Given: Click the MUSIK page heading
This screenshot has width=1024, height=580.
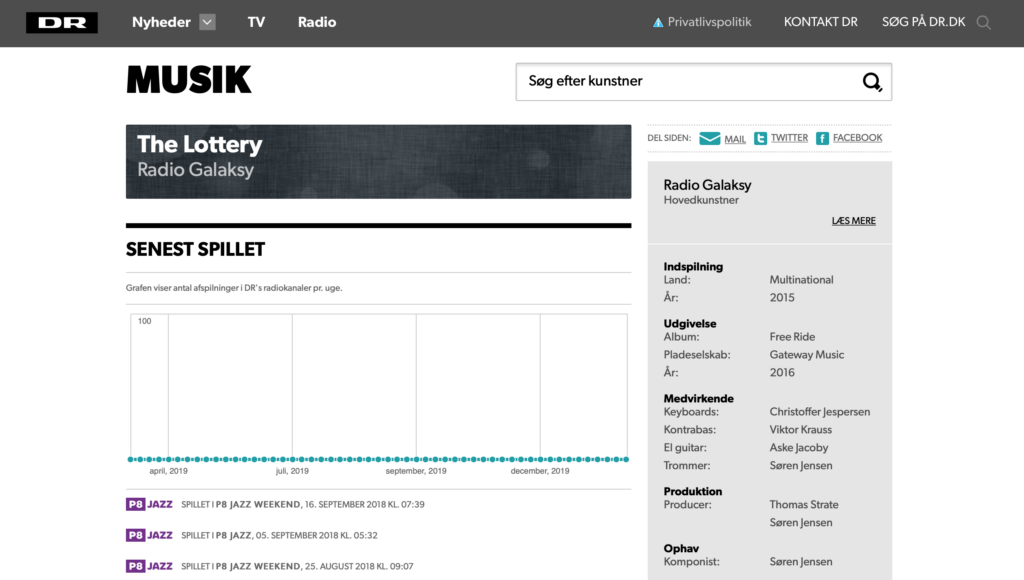Looking at the screenshot, I should 189,80.
